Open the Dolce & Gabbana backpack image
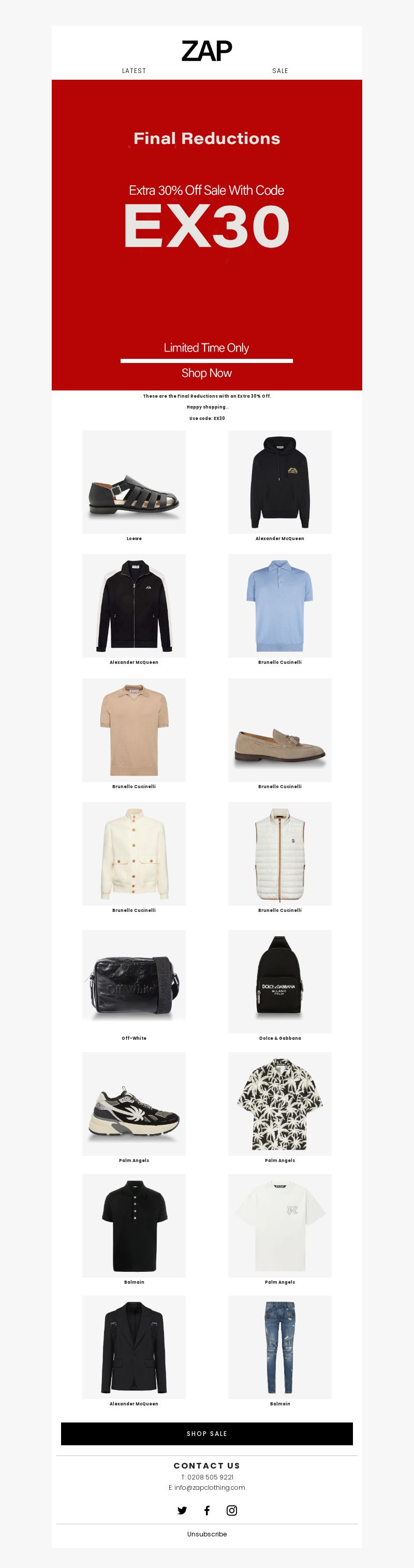The width and height of the screenshot is (414, 1568). tap(279, 981)
